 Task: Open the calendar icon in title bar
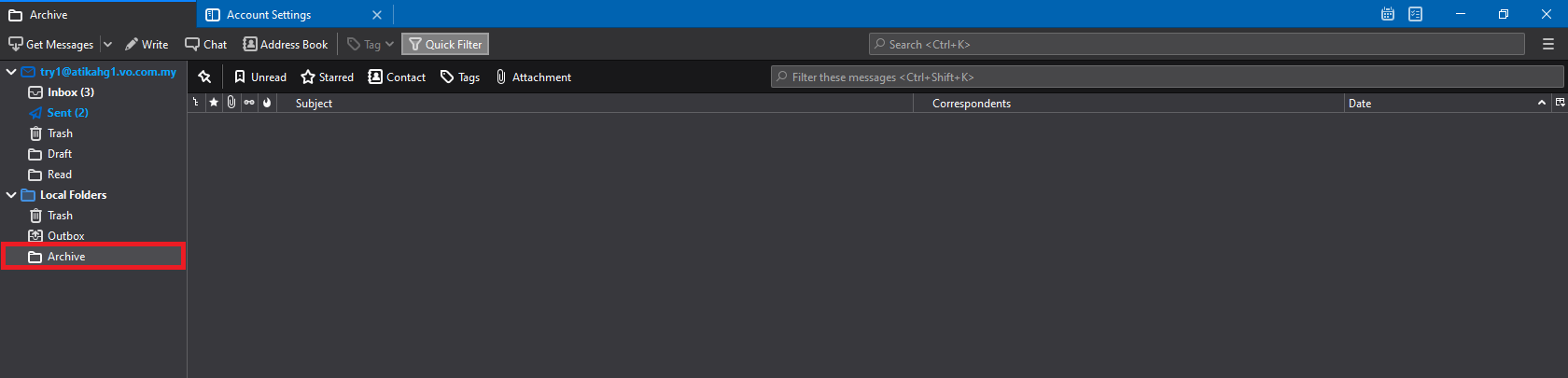point(1388,14)
